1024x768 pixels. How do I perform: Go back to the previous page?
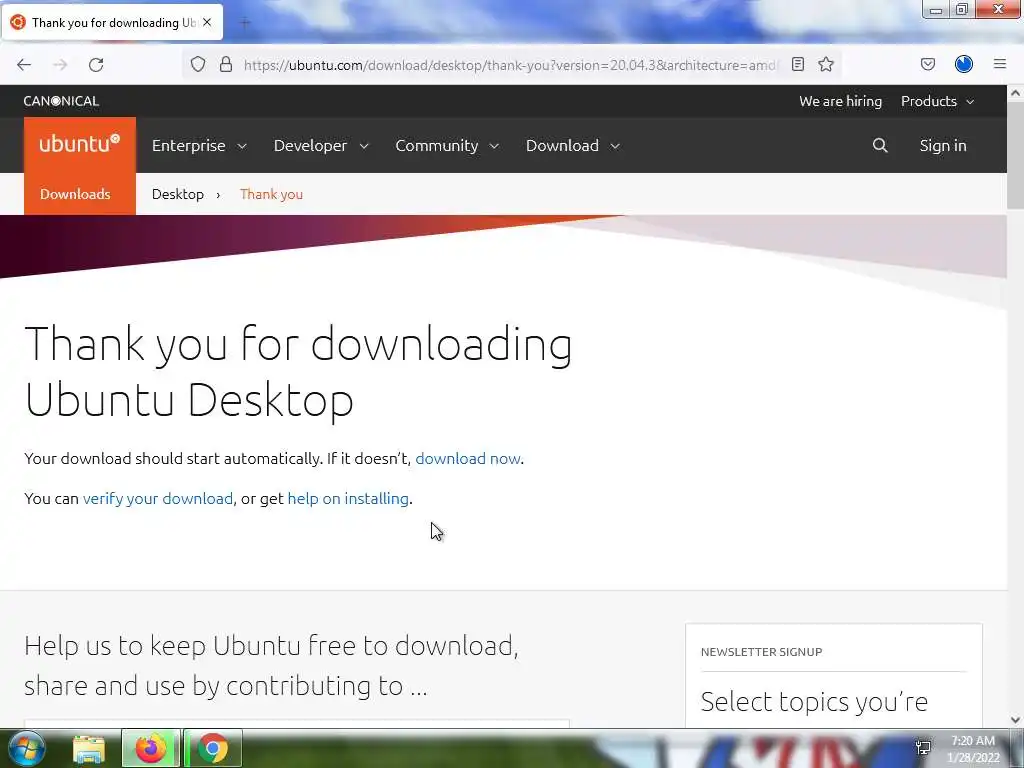24,65
